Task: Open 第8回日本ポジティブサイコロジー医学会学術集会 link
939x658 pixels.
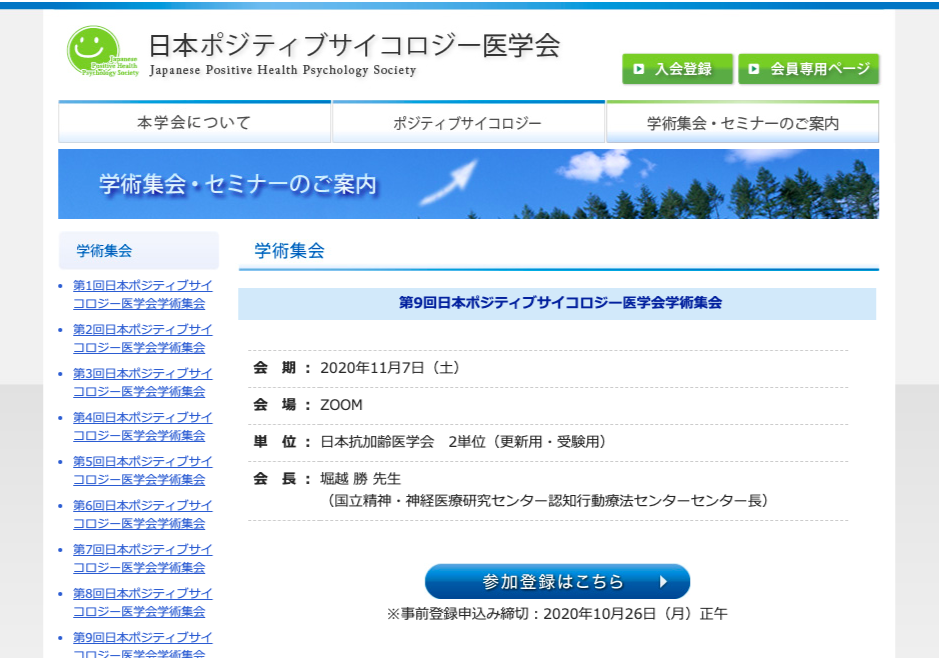Action: (143, 602)
